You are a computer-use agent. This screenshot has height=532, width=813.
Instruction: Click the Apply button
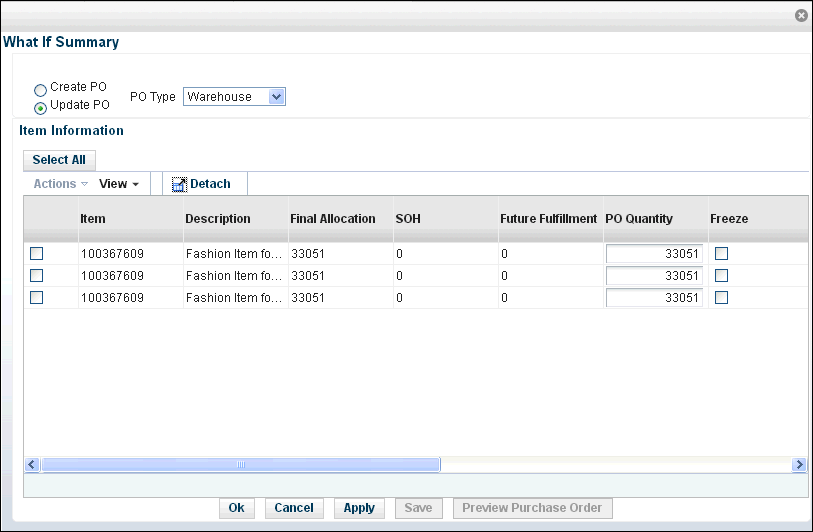[359, 508]
